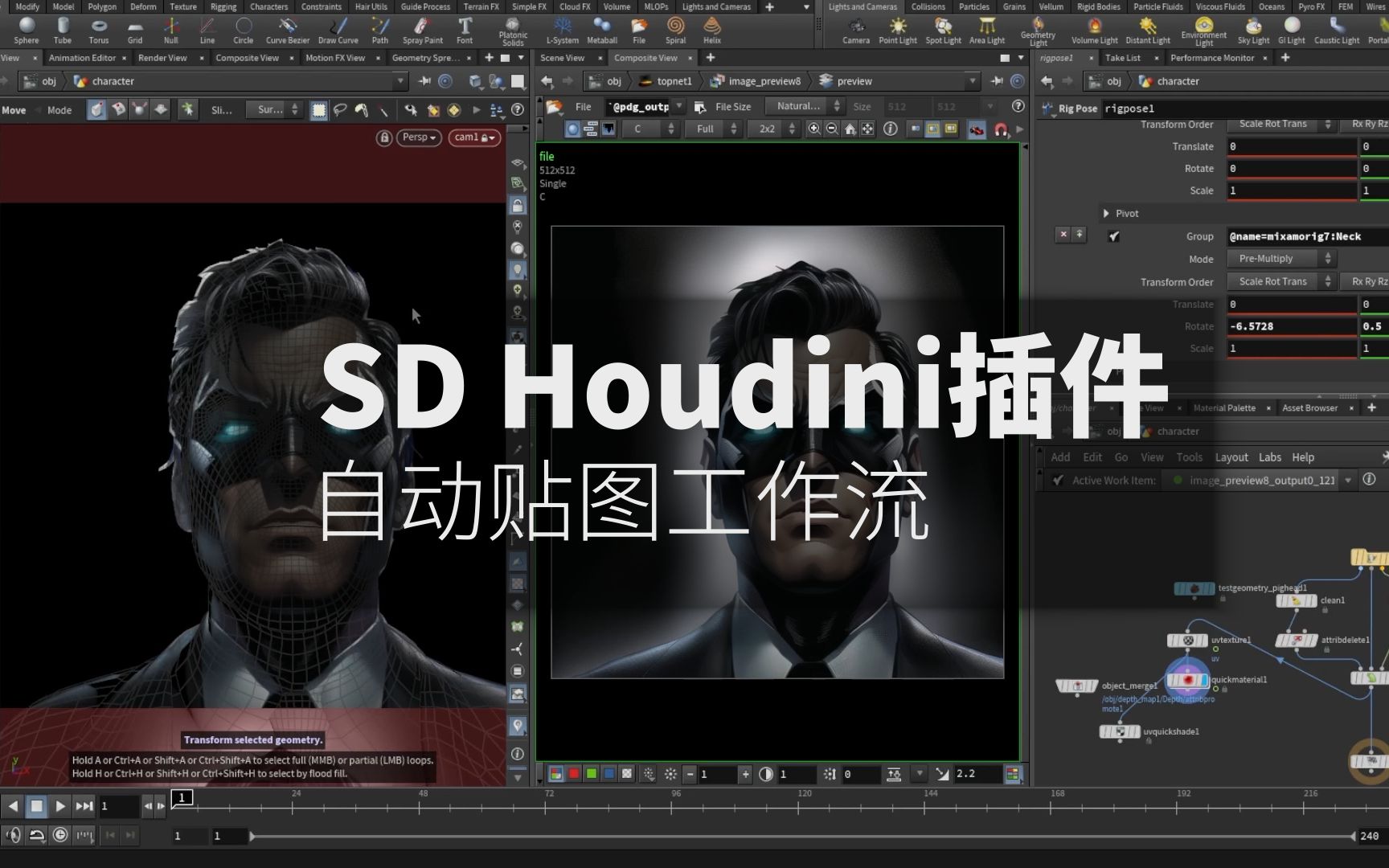
Task: Open the cam1 camera dropdown
Action: 474,137
